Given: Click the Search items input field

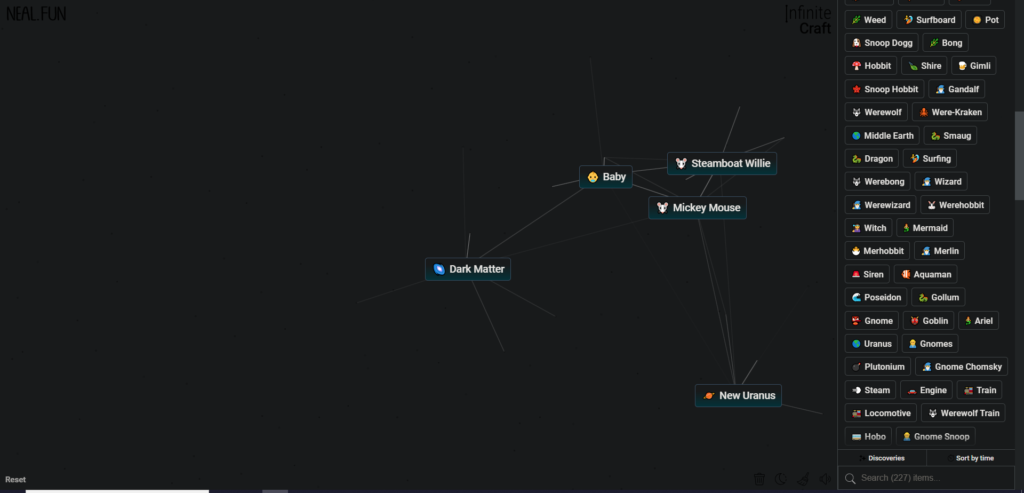Looking at the screenshot, I should (x=926, y=478).
